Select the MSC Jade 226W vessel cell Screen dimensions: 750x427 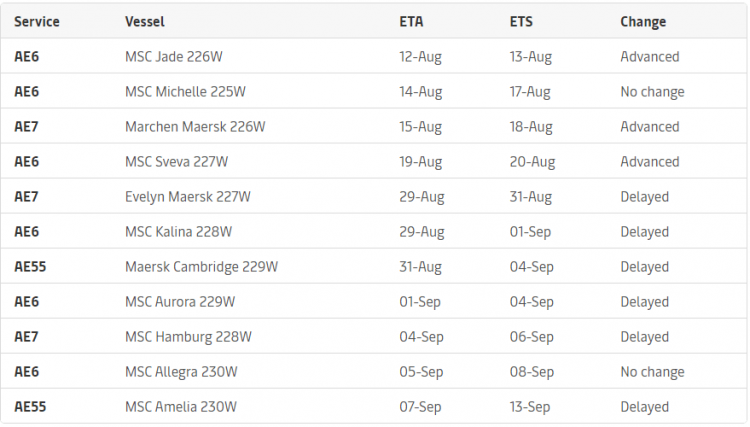[x=174, y=56]
